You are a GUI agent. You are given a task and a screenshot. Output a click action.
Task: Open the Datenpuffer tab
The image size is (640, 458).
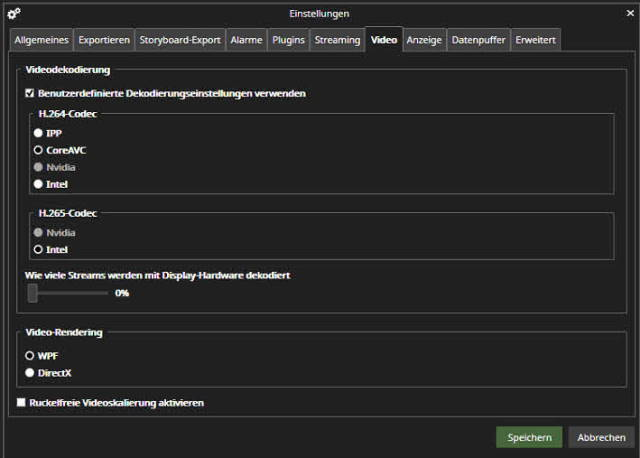[478, 40]
